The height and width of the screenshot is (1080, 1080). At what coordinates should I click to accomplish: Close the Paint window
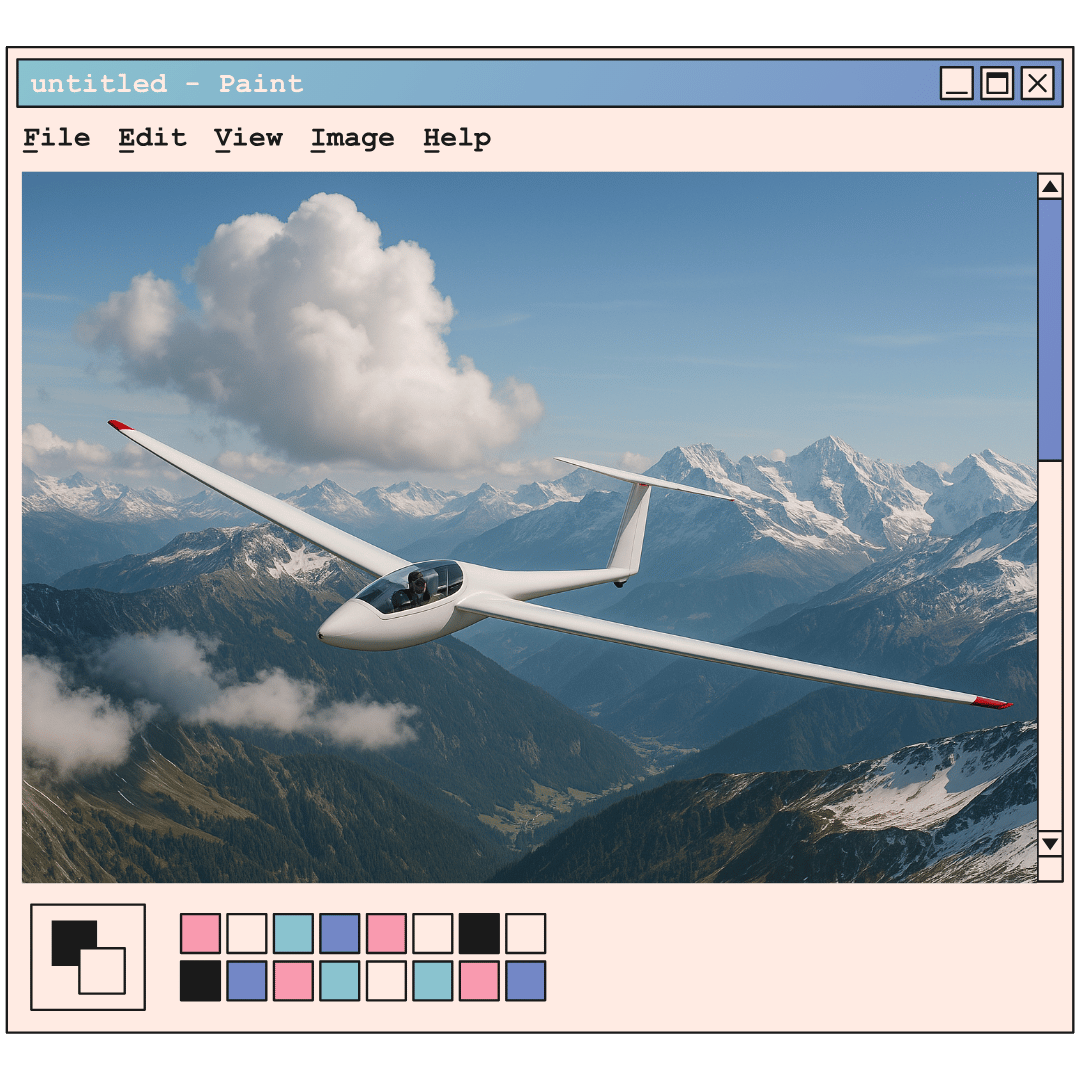[1037, 83]
